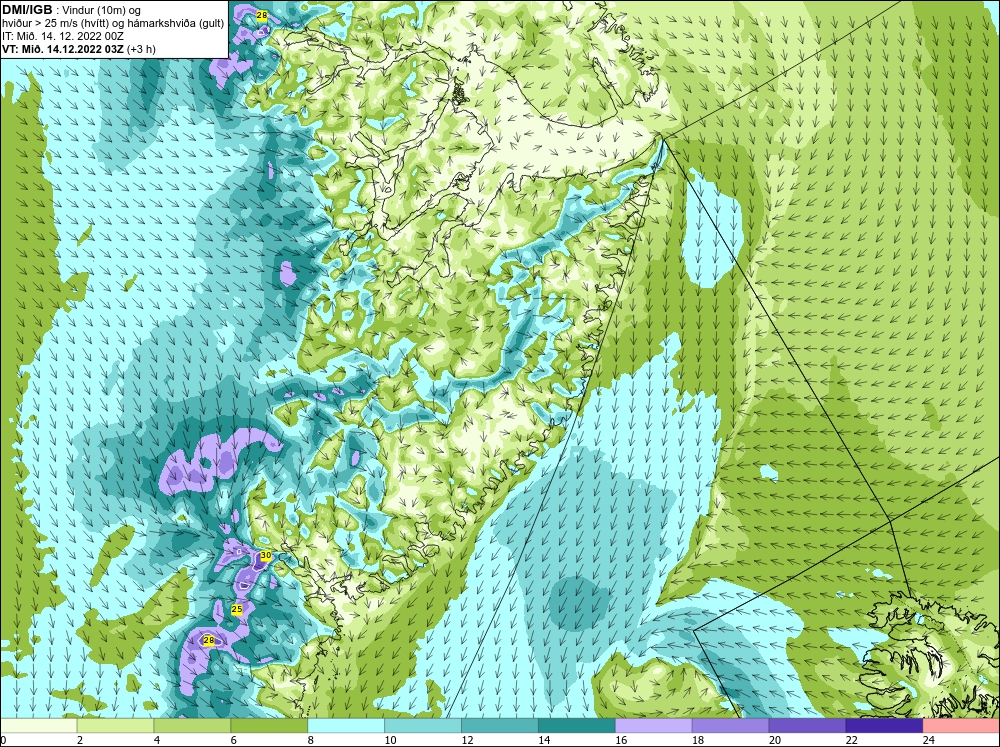The image size is (1000, 747).
Task: Click the yellow 28 label beside the title box
Action: 261,15
